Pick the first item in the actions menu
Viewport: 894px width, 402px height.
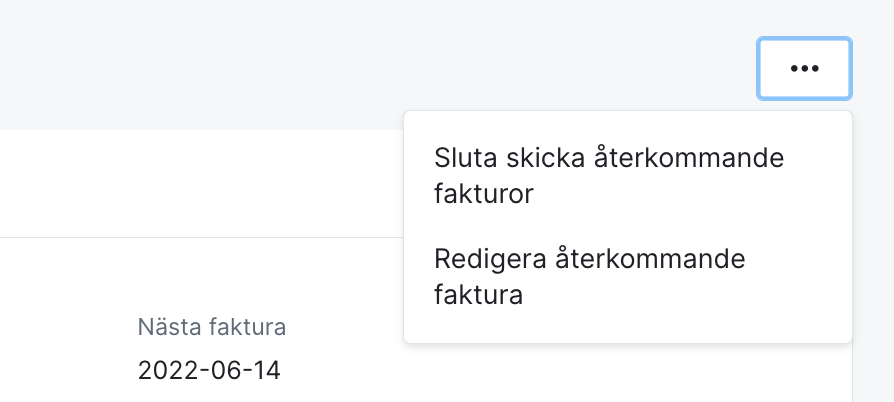[609, 176]
